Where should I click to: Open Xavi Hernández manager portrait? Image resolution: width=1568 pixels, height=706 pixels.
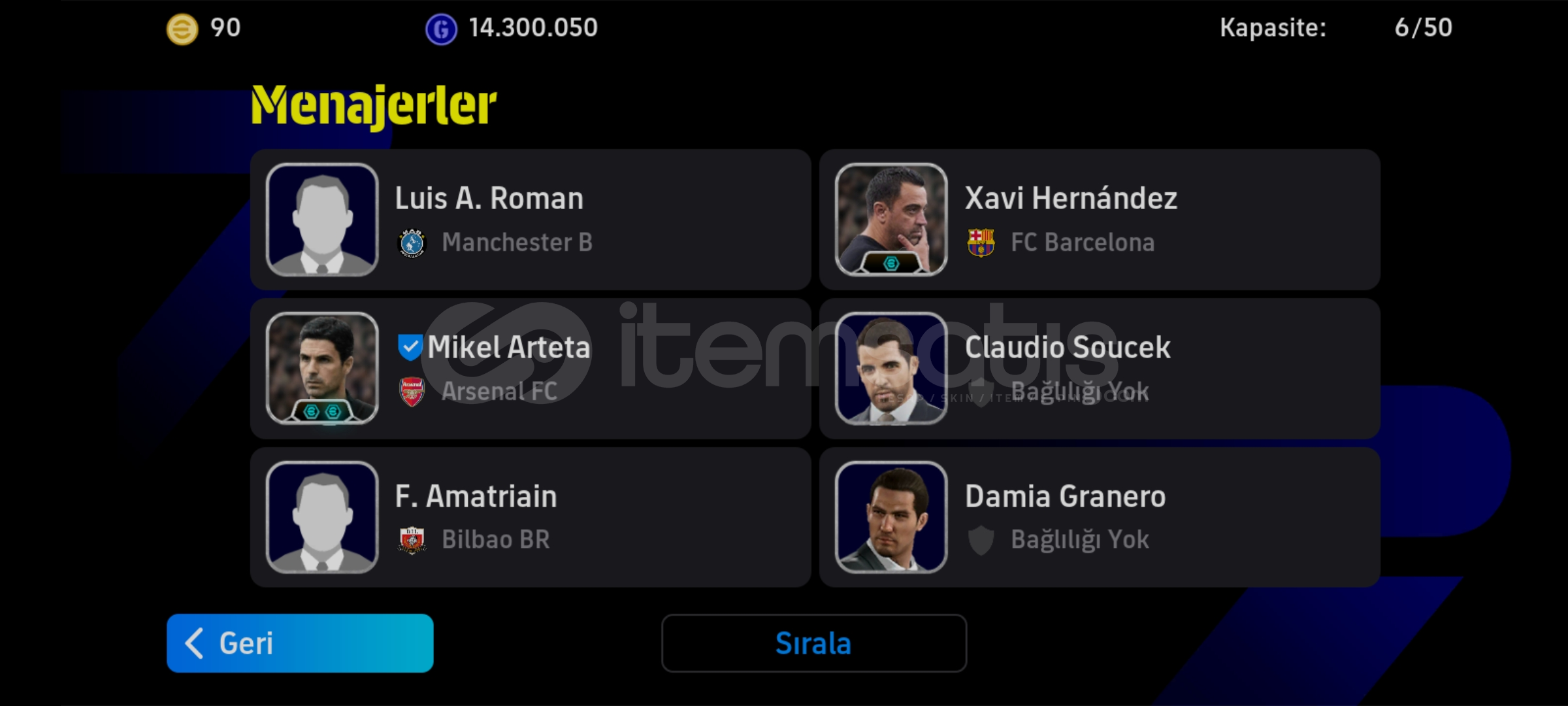pyautogui.click(x=891, y=220)
